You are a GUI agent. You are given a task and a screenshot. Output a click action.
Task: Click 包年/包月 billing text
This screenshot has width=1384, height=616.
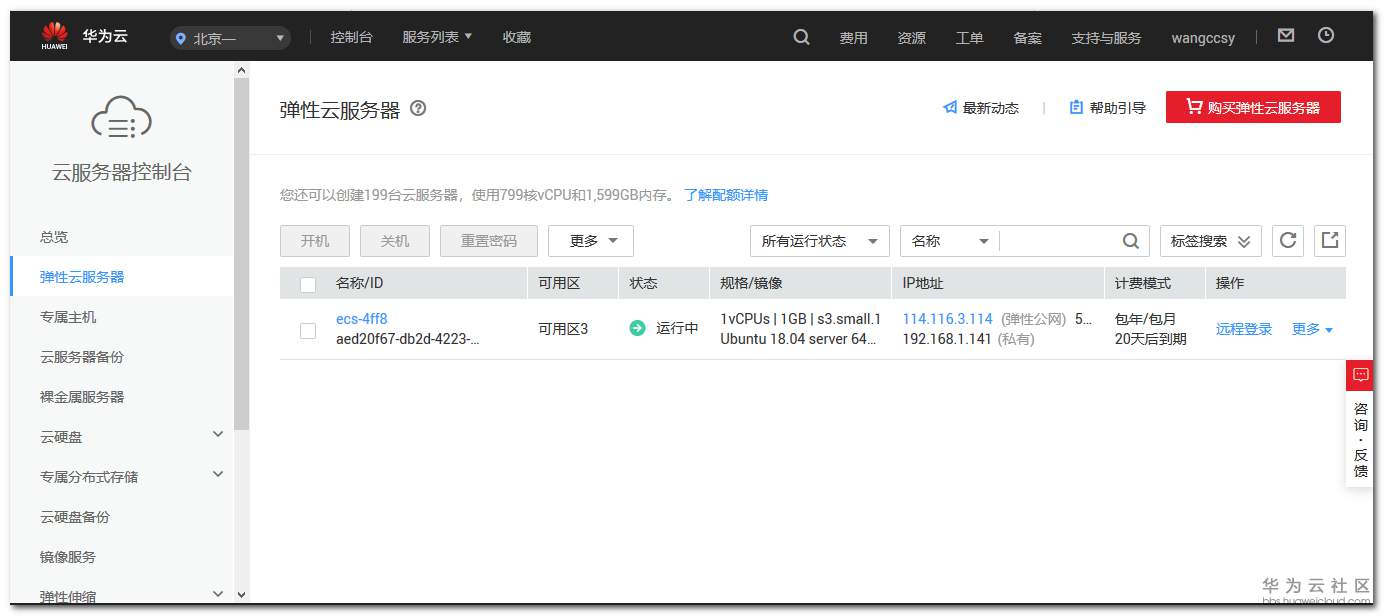point(1145,319)
